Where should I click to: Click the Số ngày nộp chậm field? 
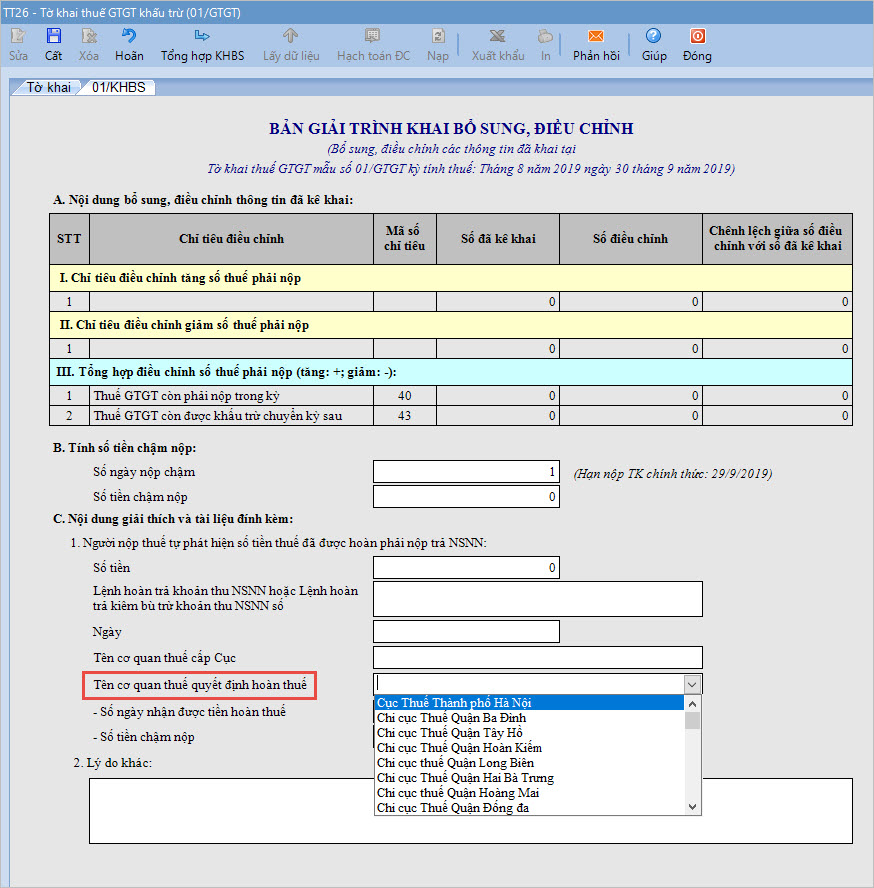click(466, 472)
